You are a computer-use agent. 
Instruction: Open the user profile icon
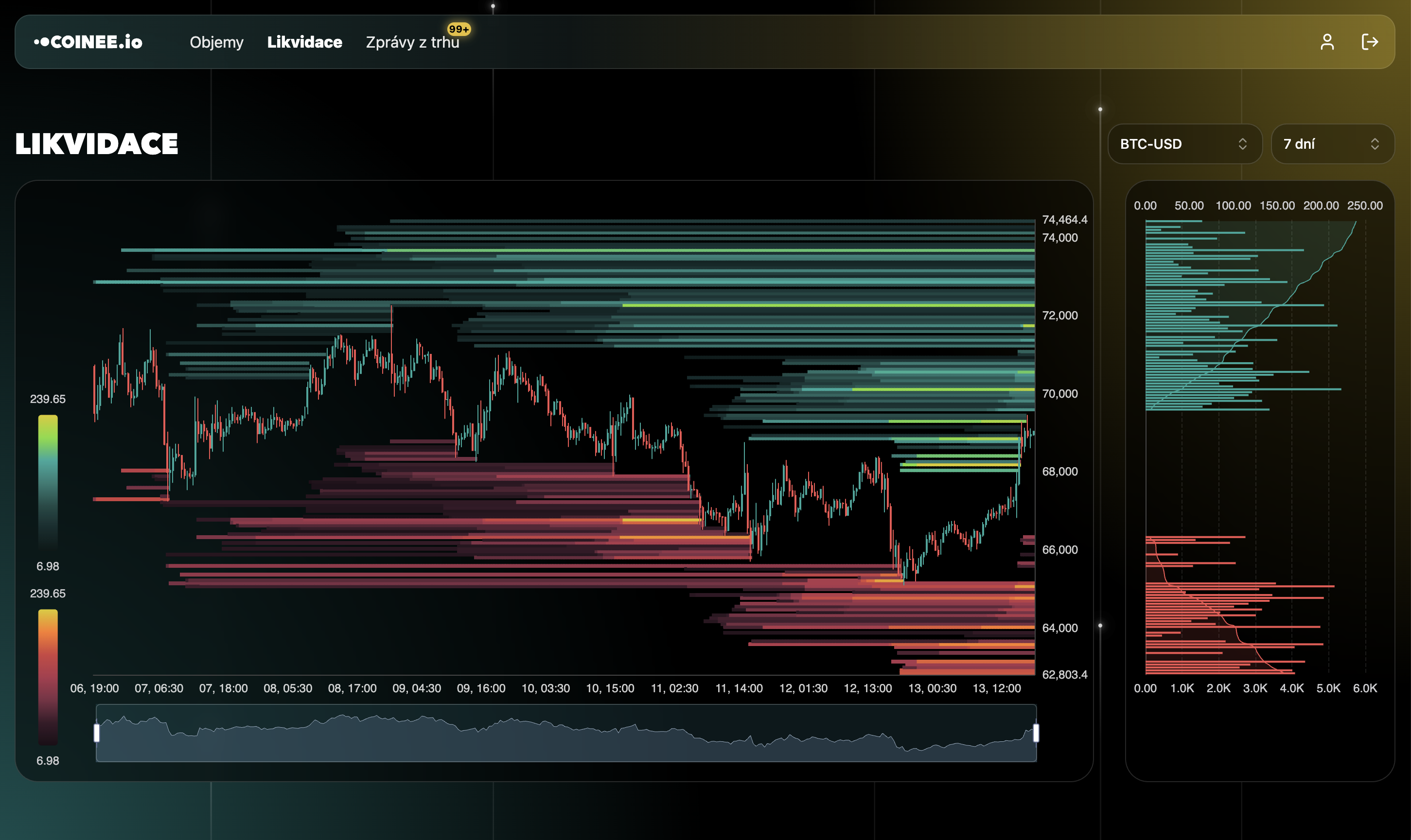[x=1327, y=42]
